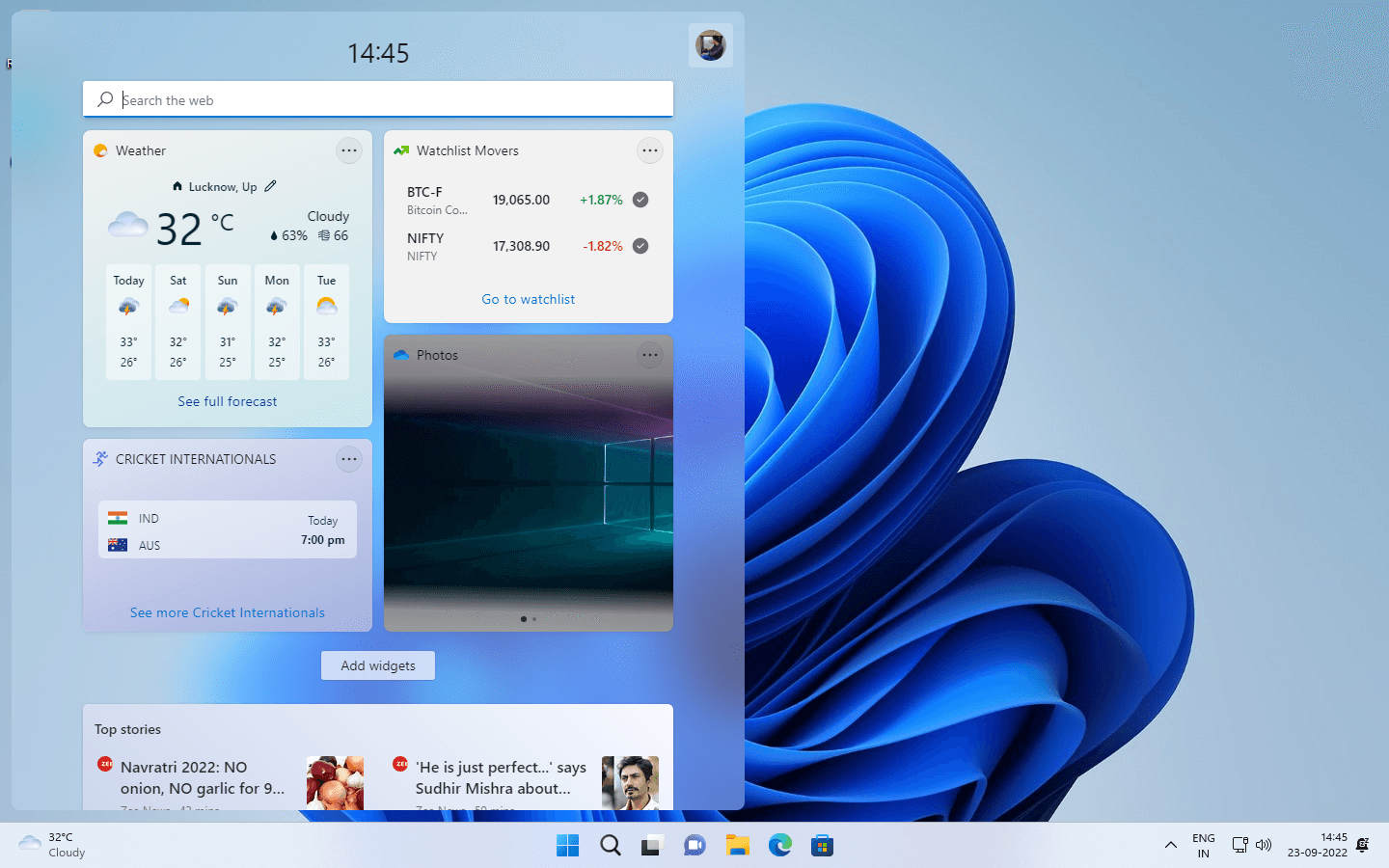Open File Explorer on taskbar
This screenshot has width=1389, height=868.
tap(738, 846)
